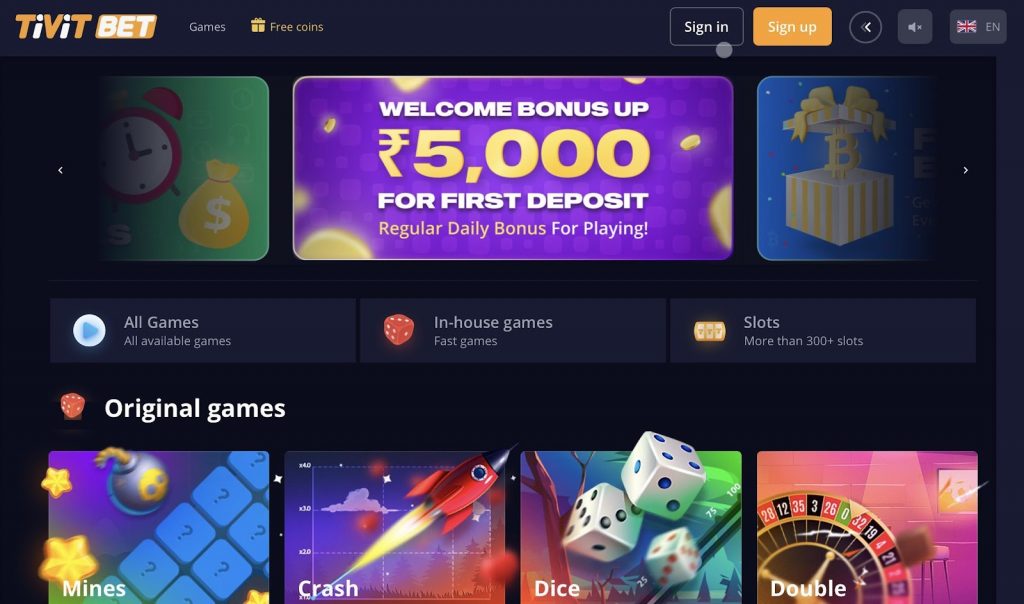Click the red dice In-house games icon
The image size is (1024, 604).
tap(398, 330)
